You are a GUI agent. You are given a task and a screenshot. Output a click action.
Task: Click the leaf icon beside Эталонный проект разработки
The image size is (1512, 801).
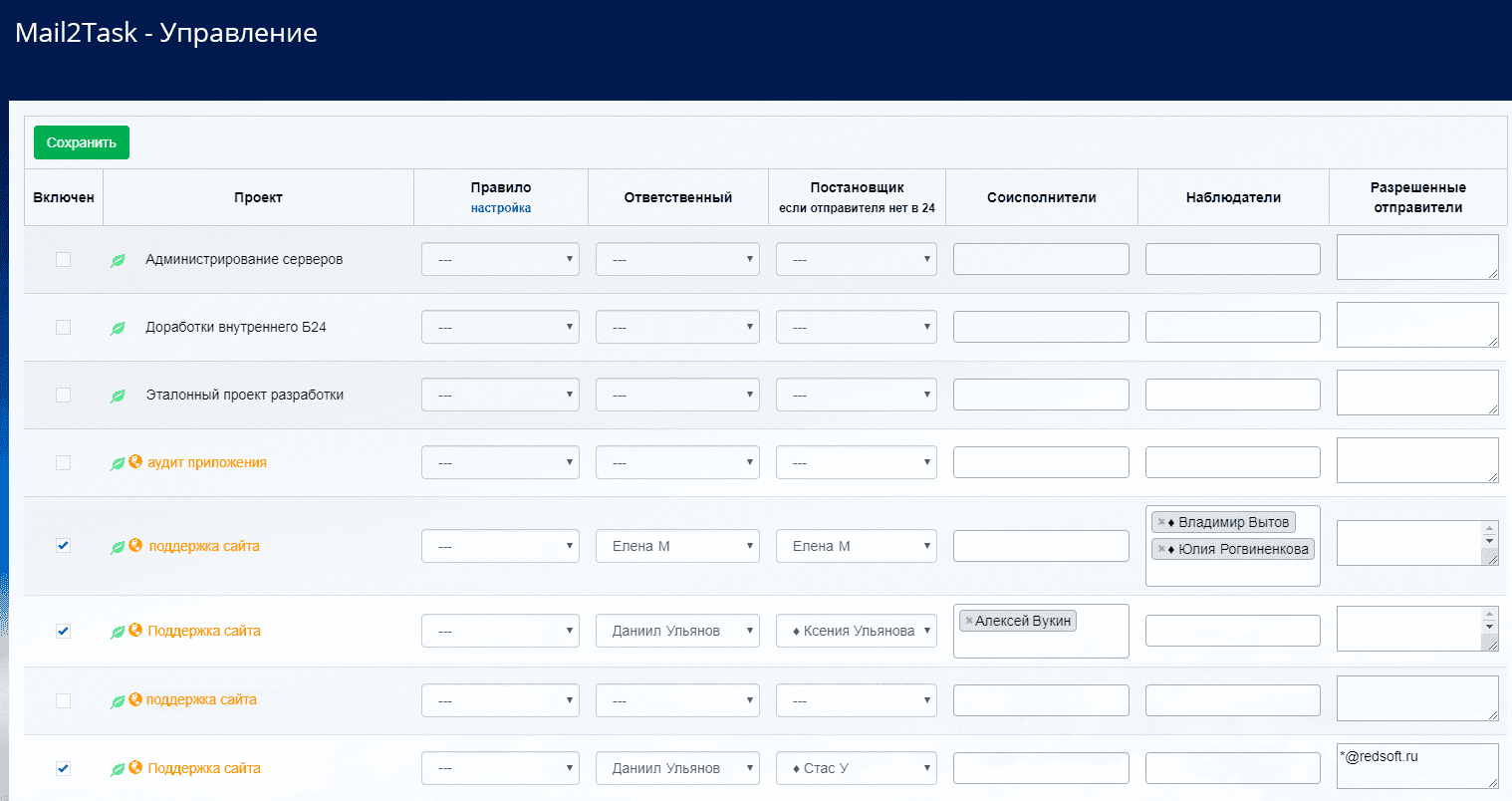coord(118,396)
